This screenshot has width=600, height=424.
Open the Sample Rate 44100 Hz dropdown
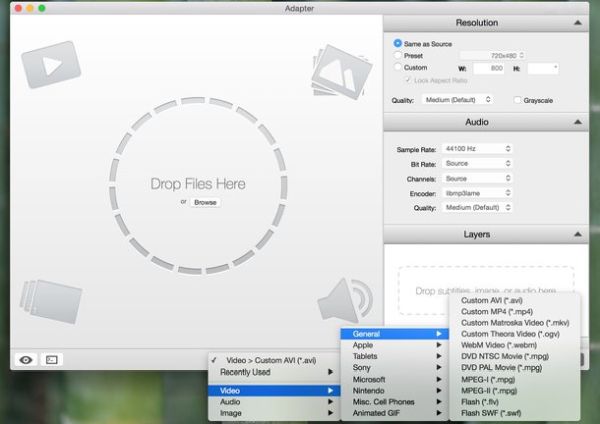(x=478, y=149)
